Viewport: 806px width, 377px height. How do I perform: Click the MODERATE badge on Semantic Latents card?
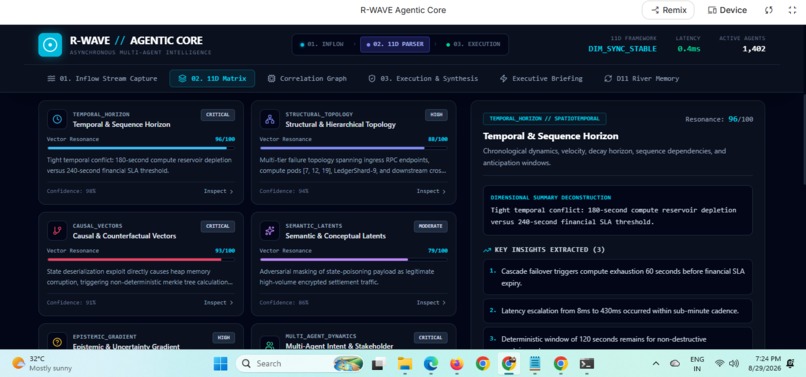pos(431,226)
